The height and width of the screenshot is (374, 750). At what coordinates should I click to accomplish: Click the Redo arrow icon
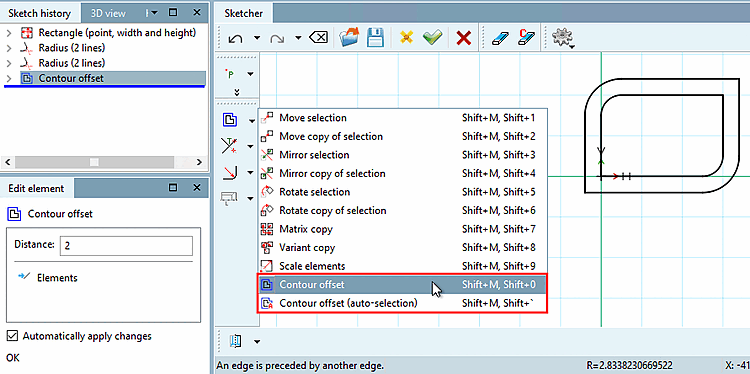[277, 38]
